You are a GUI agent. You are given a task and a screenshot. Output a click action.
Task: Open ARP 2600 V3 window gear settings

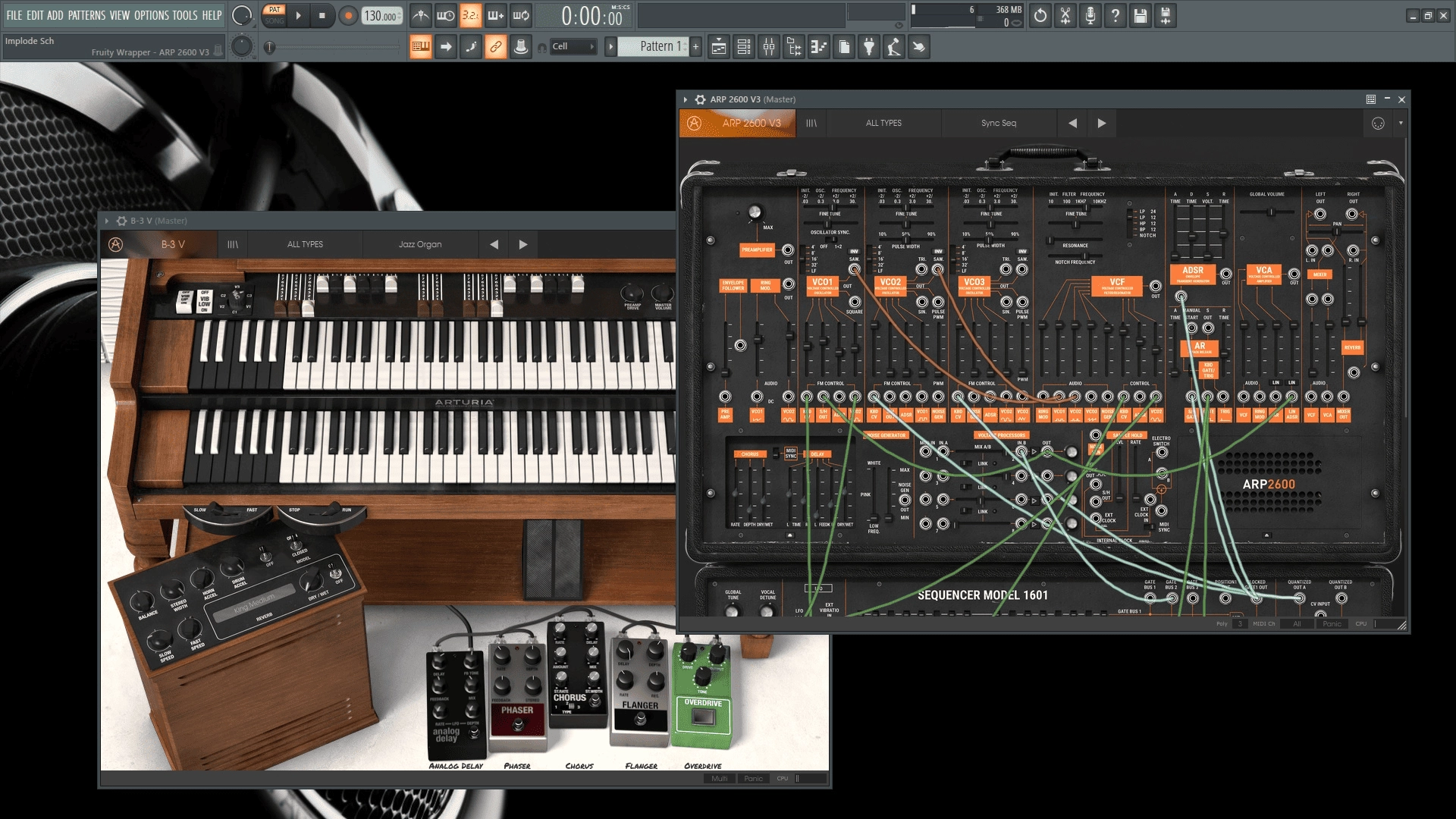tap(700, 99)
